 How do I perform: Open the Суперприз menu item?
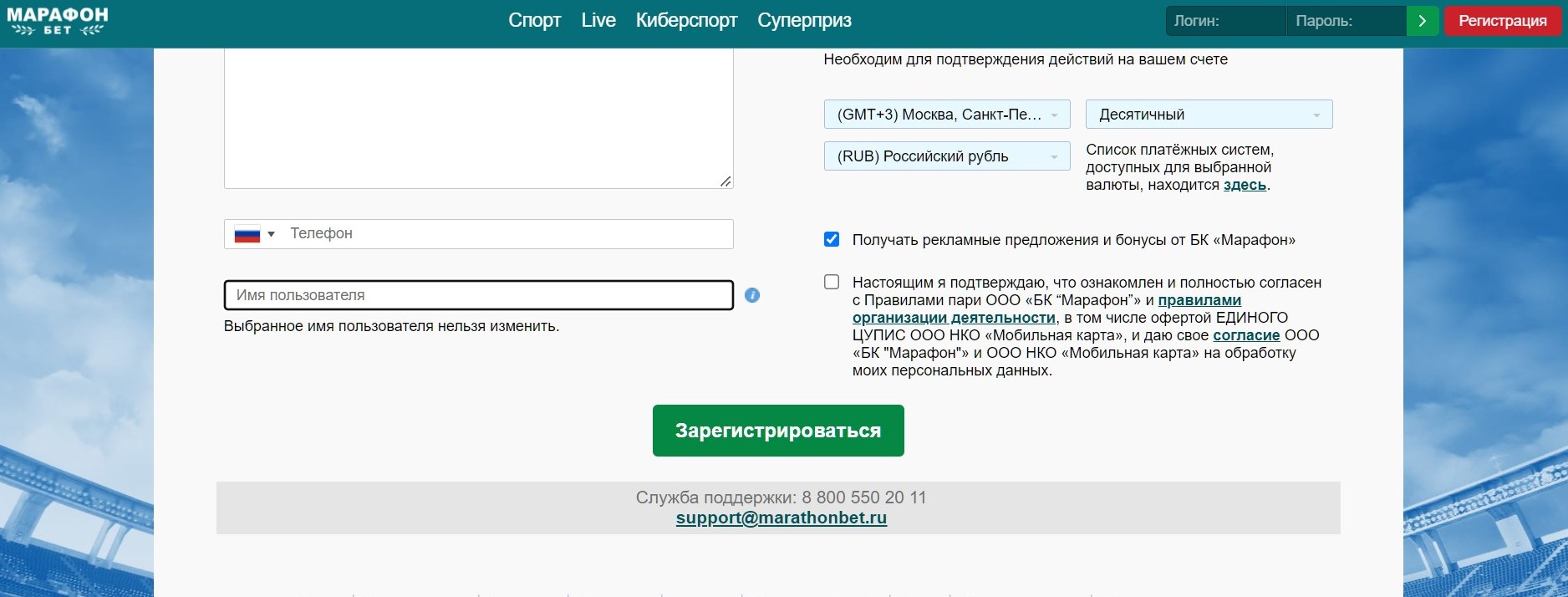[804, 20]
